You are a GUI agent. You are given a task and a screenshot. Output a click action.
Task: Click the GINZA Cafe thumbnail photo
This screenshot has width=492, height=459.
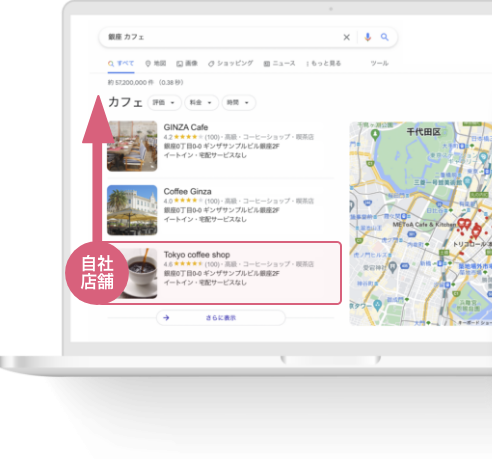(x=132, y=146)
